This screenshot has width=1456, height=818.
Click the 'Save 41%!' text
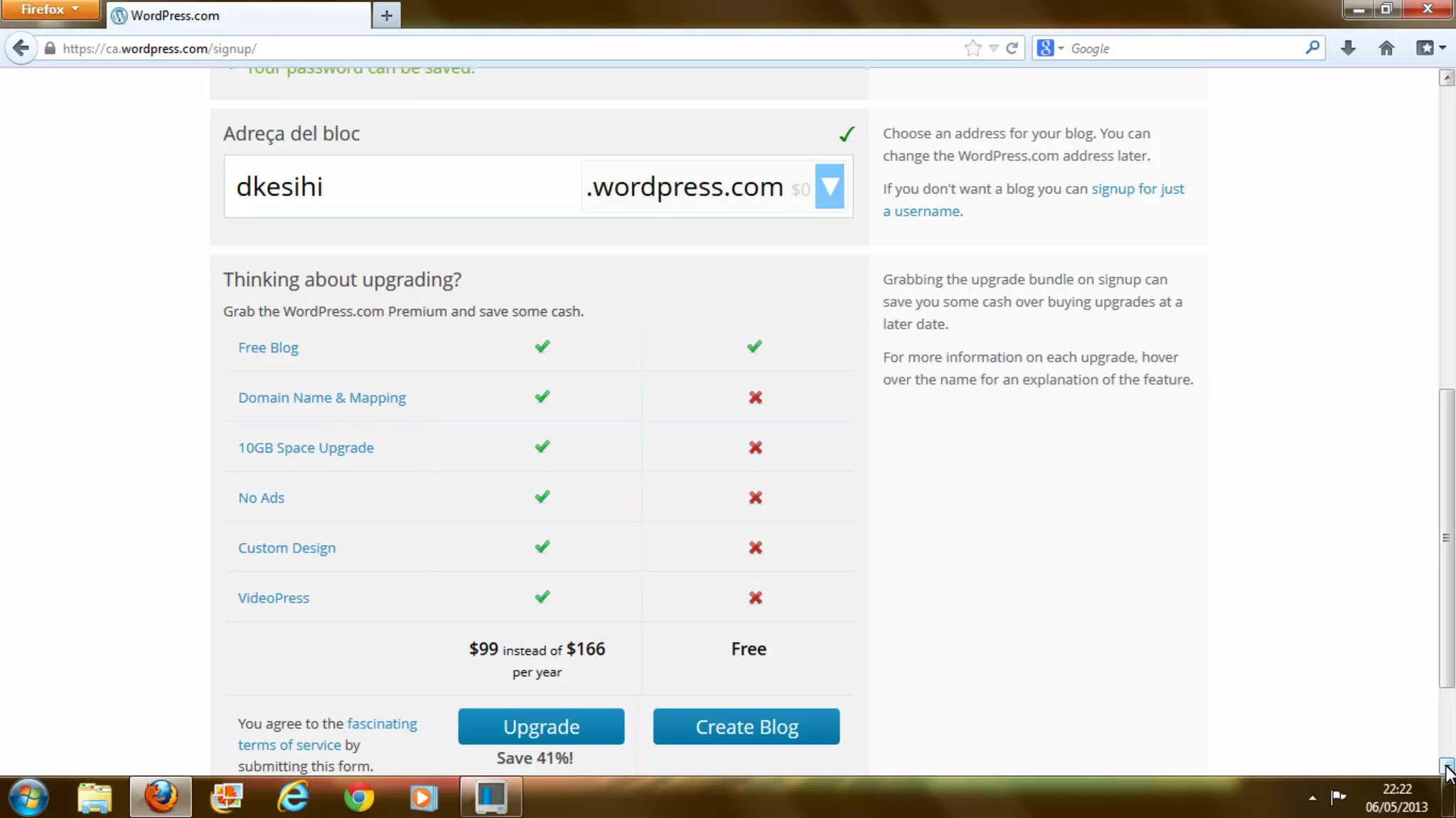coord(535,758)
